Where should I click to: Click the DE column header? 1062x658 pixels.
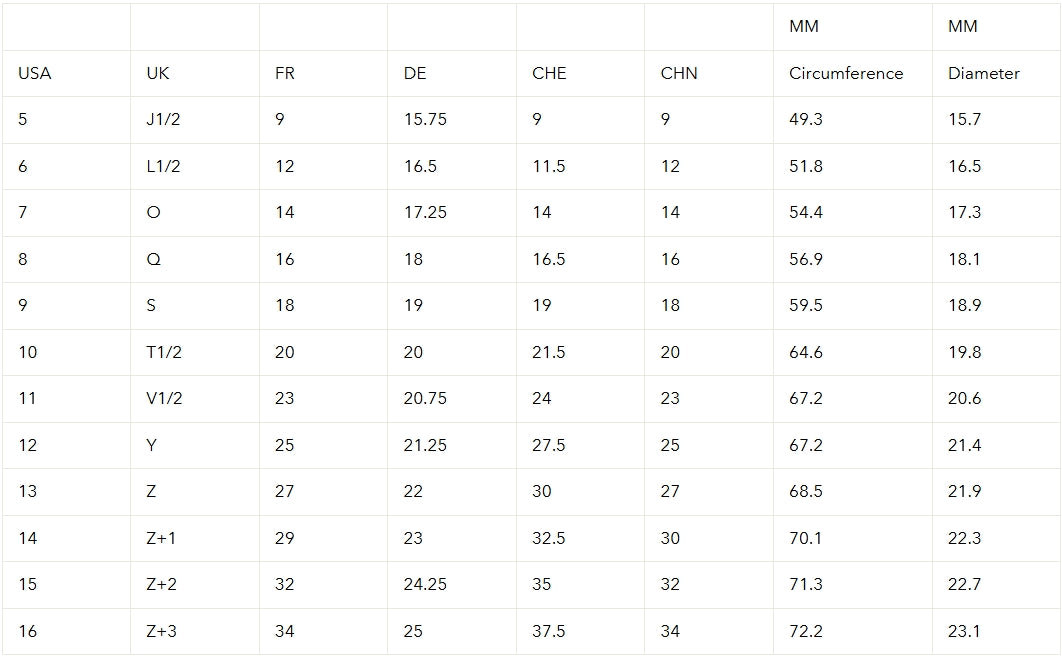(415, 73)
